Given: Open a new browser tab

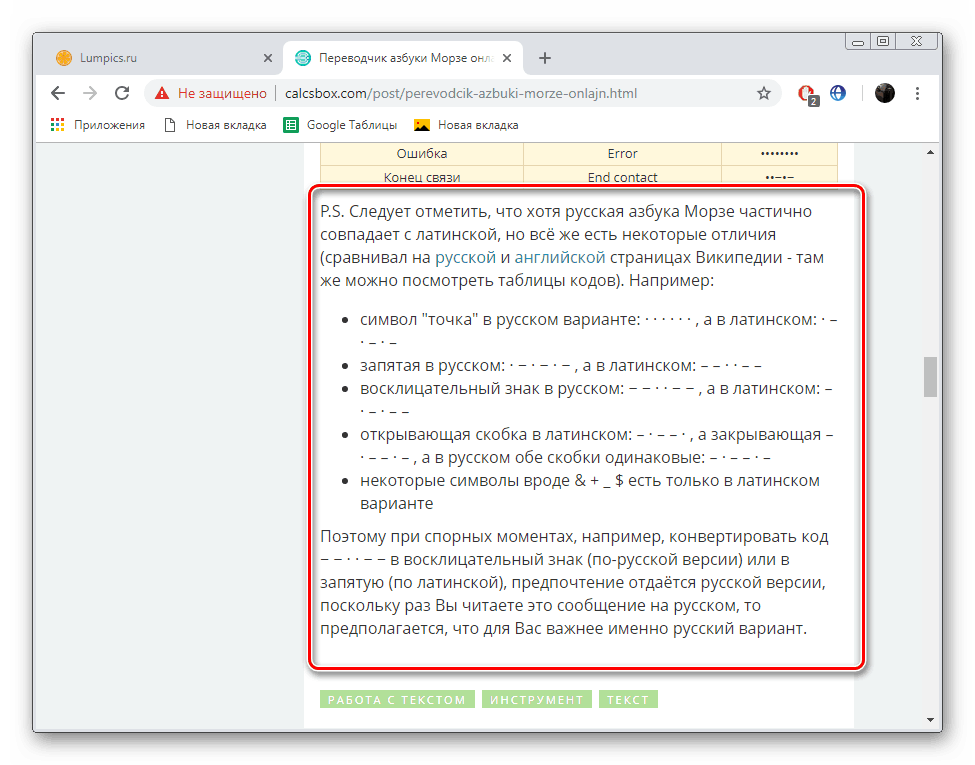Looking at the screenshot, I should tap(545, 58).
